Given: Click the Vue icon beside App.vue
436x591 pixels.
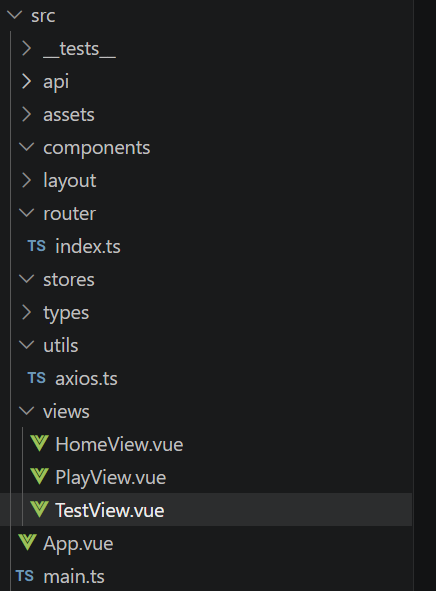Looking at the screenshot, I should point(28,542).
